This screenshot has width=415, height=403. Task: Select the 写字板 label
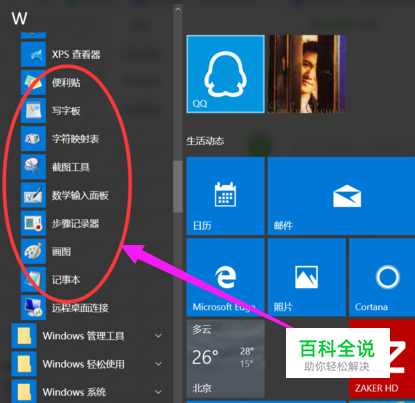point(66,111)
